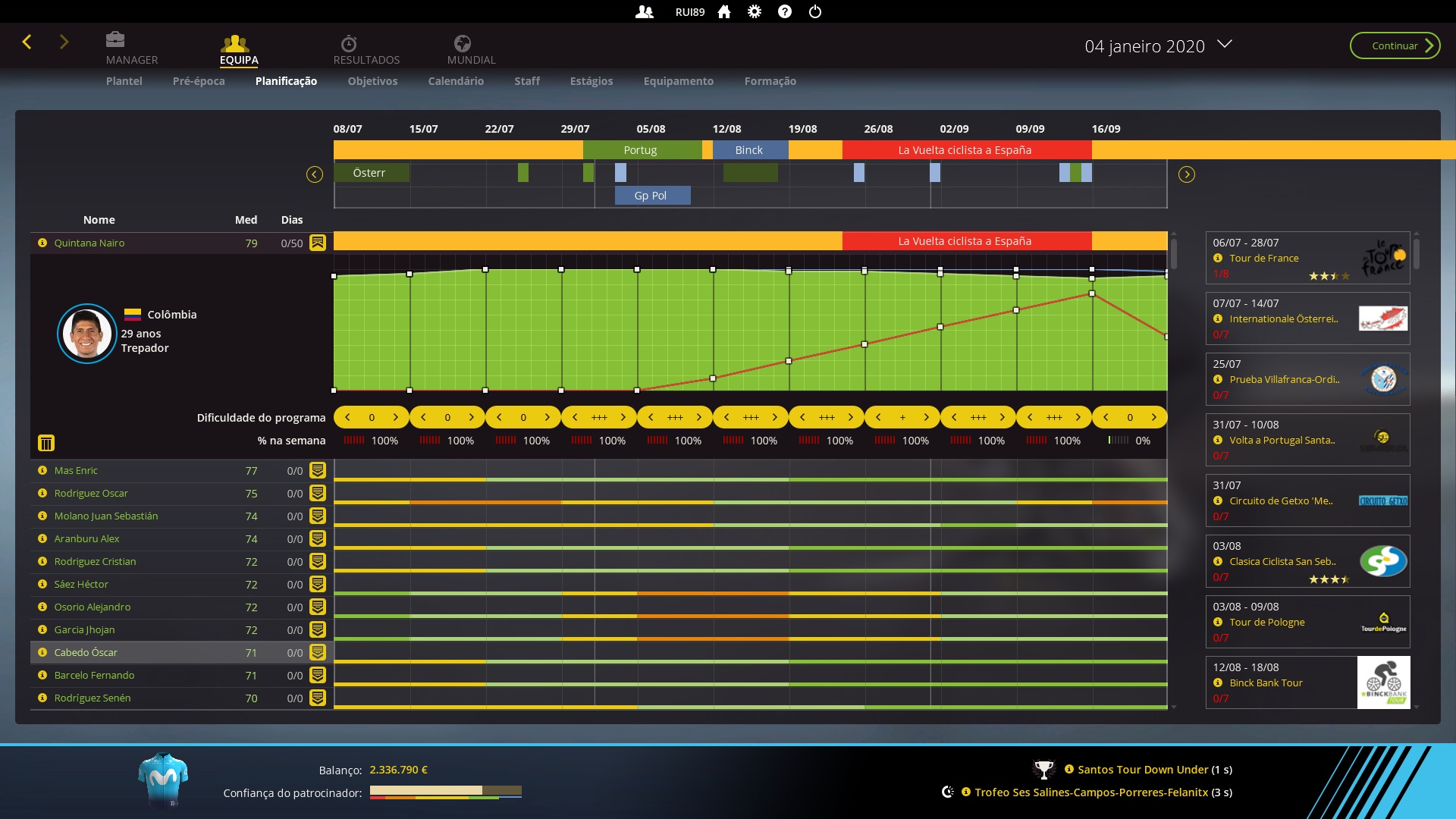Click the help question mark icon

coord(785,12)
